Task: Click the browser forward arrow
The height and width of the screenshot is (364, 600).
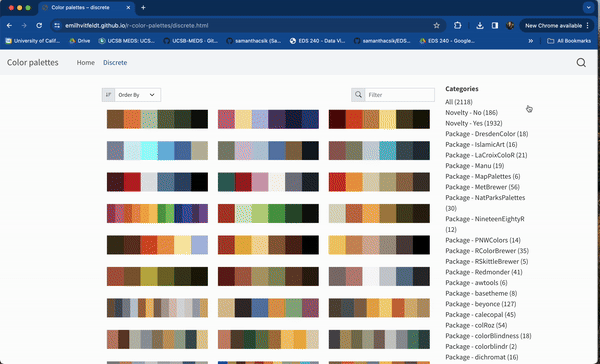Action: pyautogui.click(x=24, y=26)
